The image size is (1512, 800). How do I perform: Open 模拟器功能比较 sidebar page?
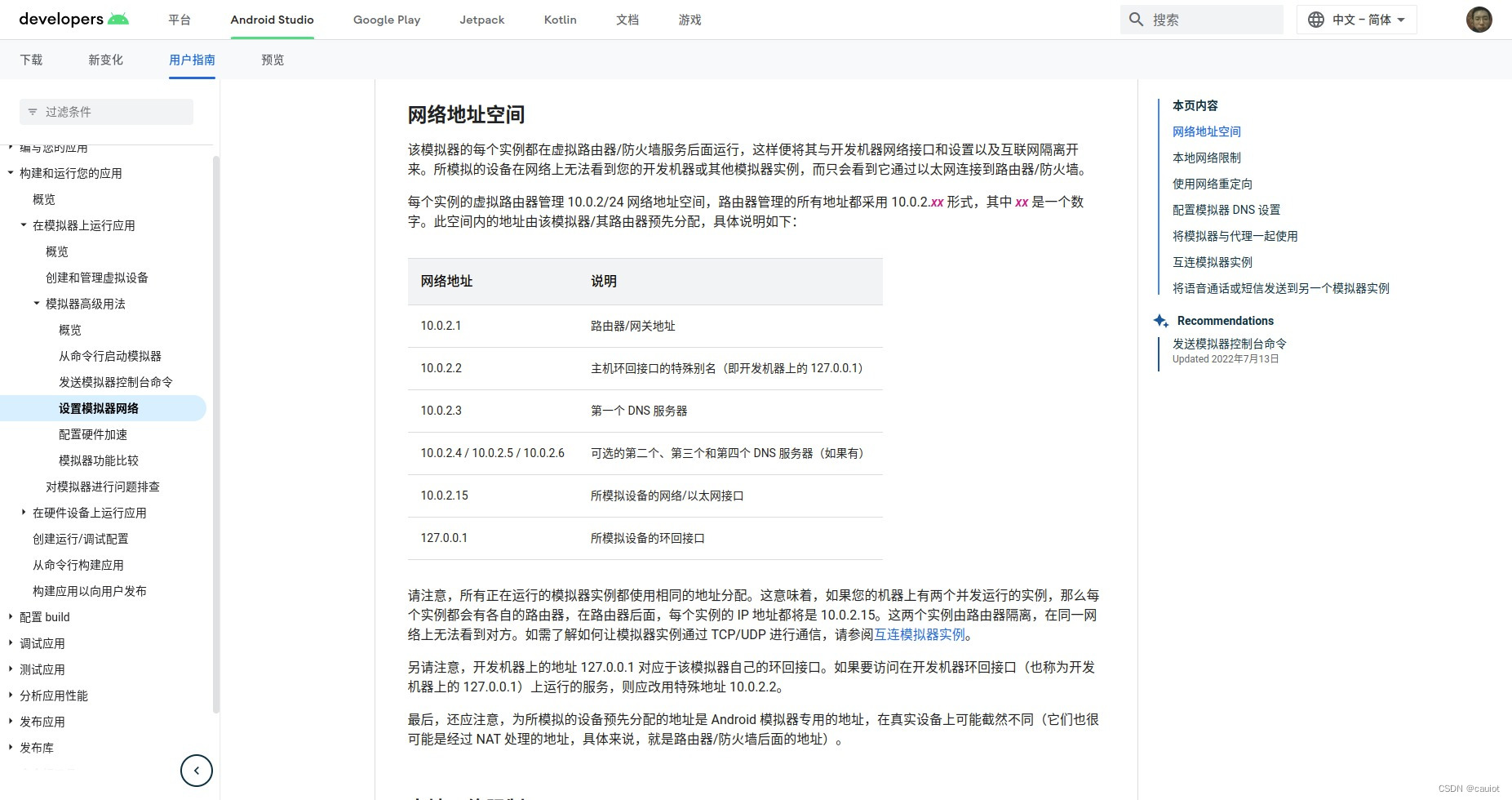pos(99,460)
